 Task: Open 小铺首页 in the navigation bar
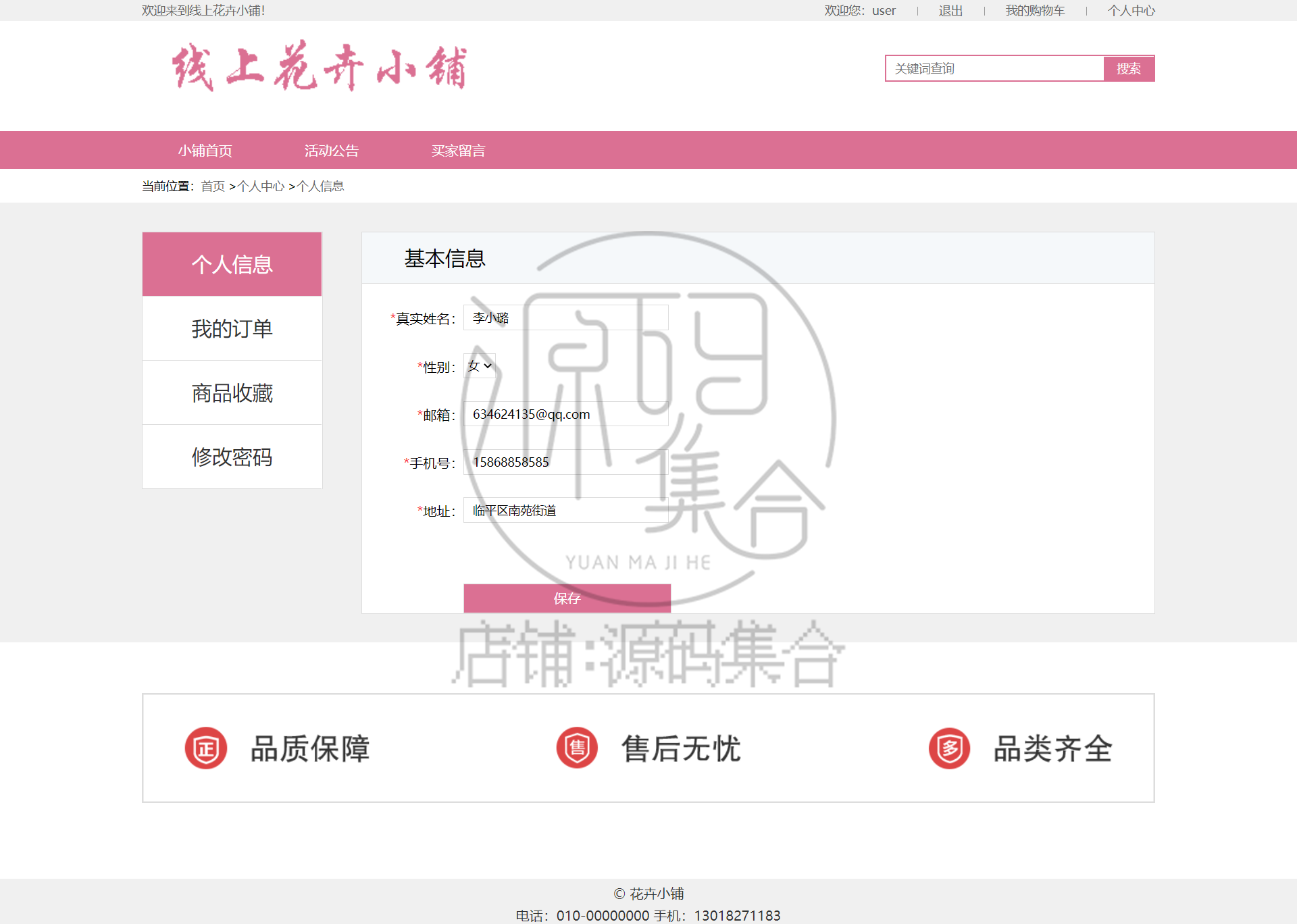pyautogui.click(x=205, y=151)
